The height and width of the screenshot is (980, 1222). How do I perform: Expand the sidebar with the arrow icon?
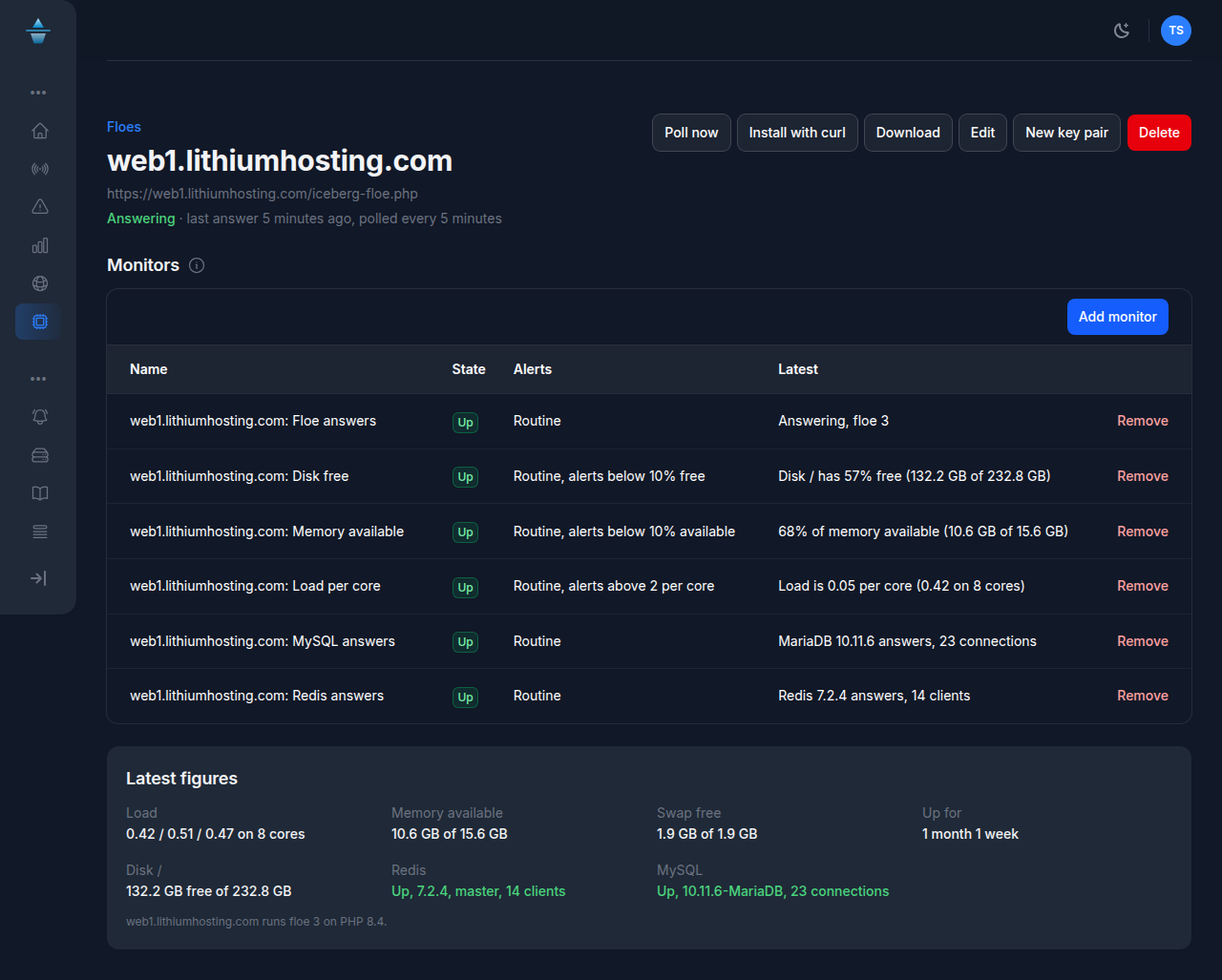tap(38, 578)
